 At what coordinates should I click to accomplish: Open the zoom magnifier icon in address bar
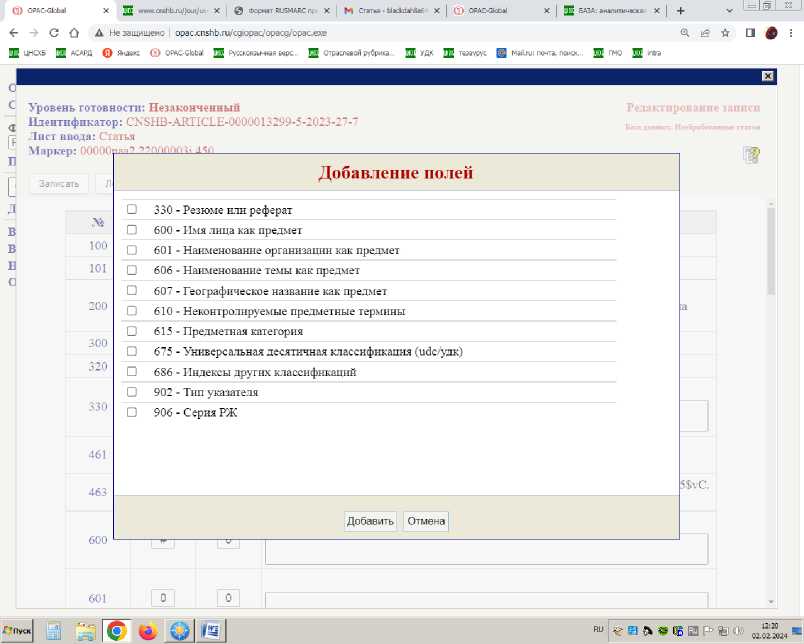click(x=685, y=33)
